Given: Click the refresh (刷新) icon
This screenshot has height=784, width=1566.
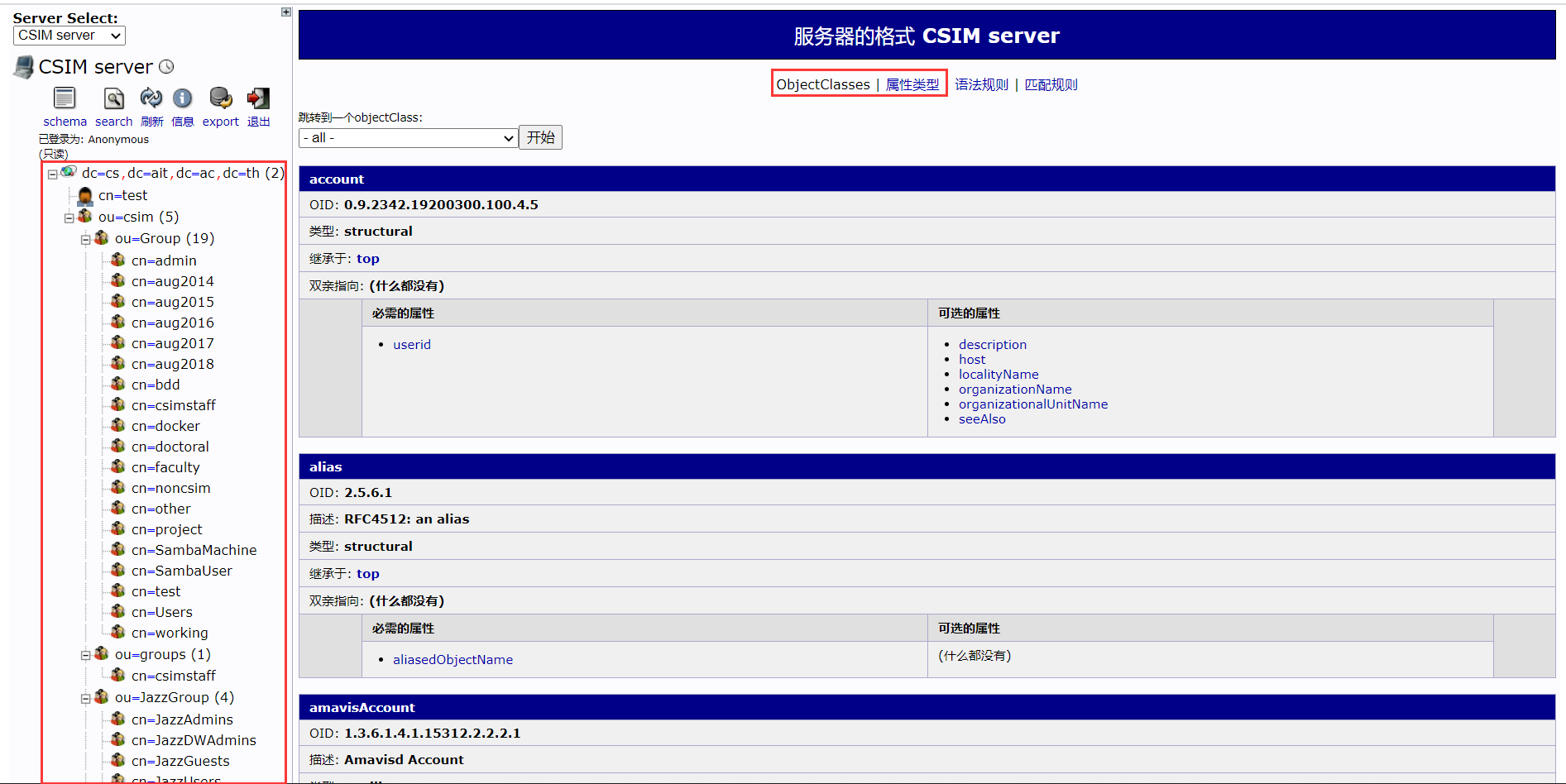Looking at the screenshot, I should click(x=151, y=98).
